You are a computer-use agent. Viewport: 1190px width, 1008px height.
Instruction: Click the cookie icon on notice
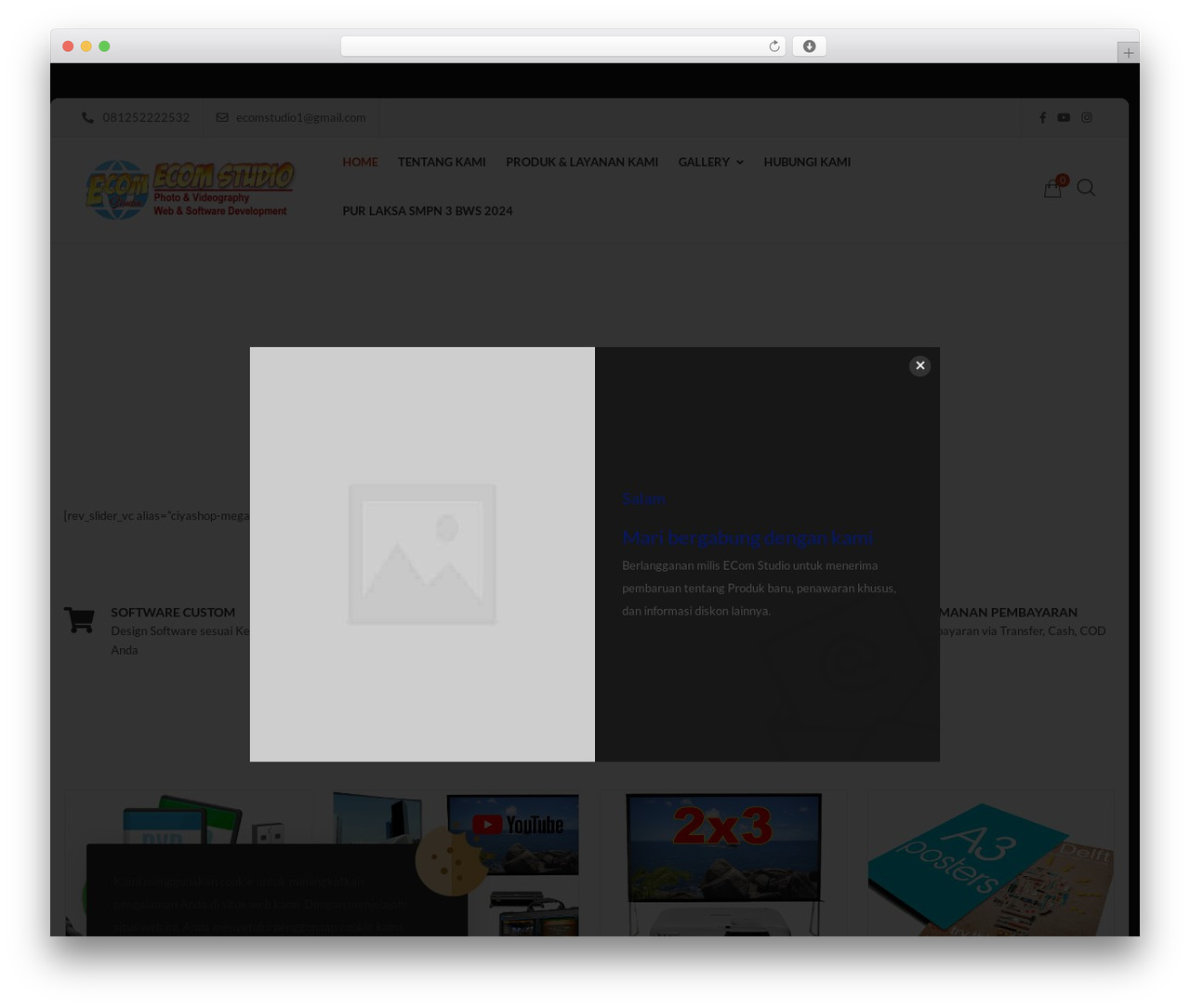tap(453, 862)
